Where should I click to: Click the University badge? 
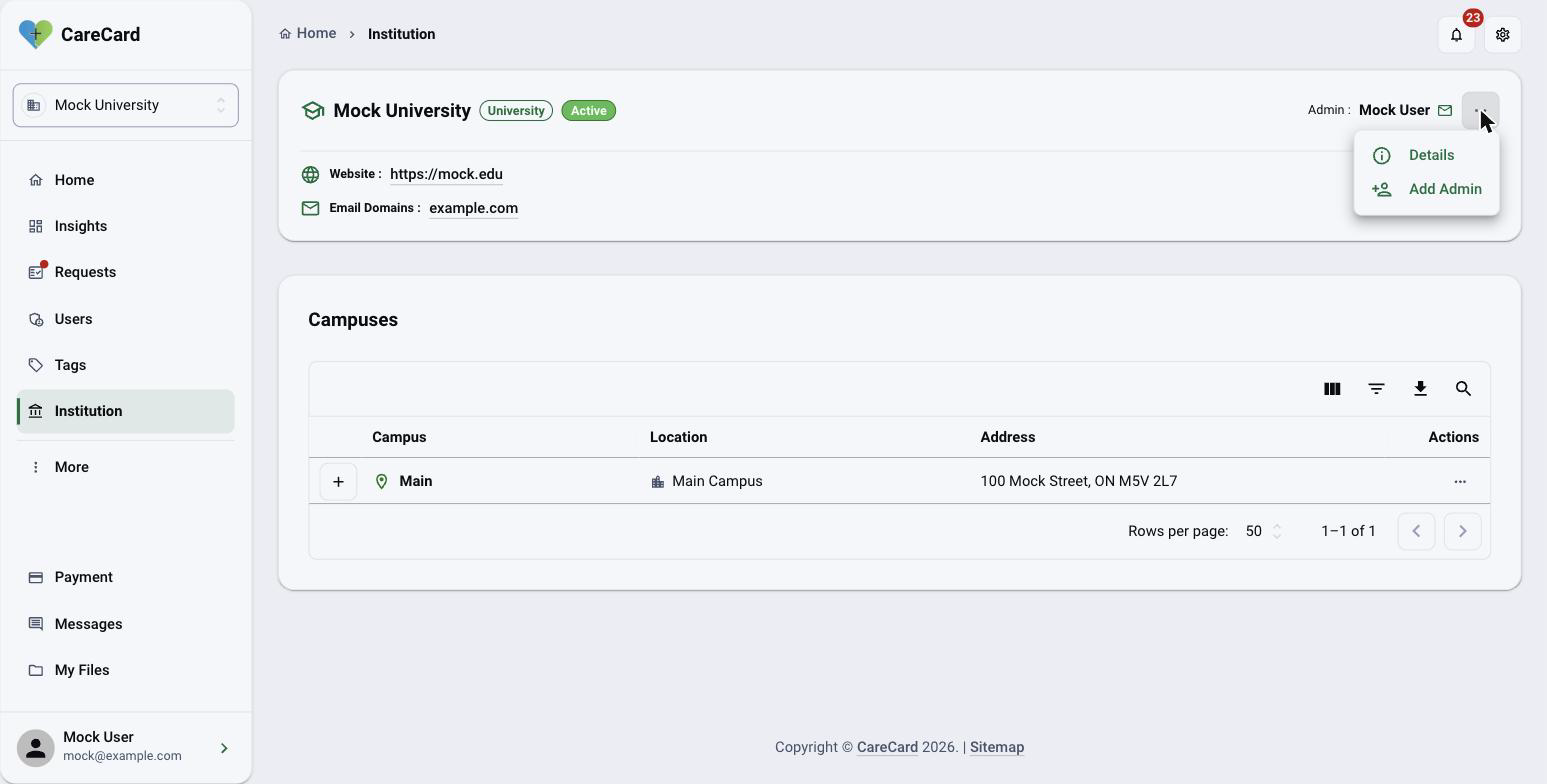click(x=516, y=111)
